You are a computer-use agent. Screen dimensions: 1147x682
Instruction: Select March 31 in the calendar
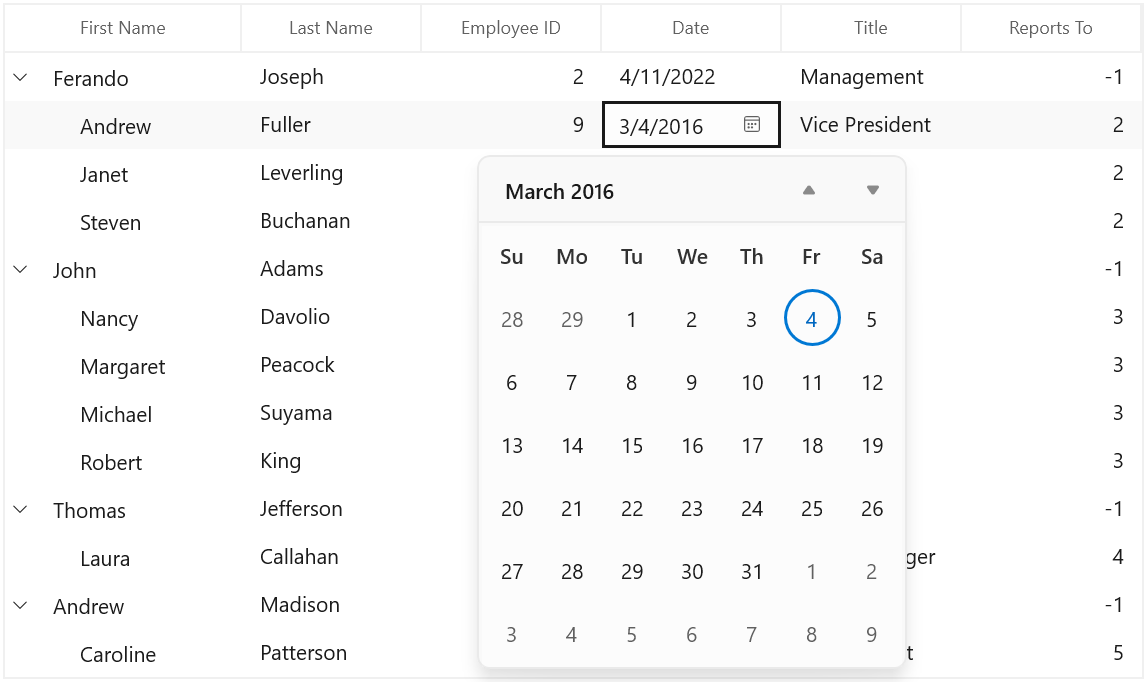click(x=752, y=572)
